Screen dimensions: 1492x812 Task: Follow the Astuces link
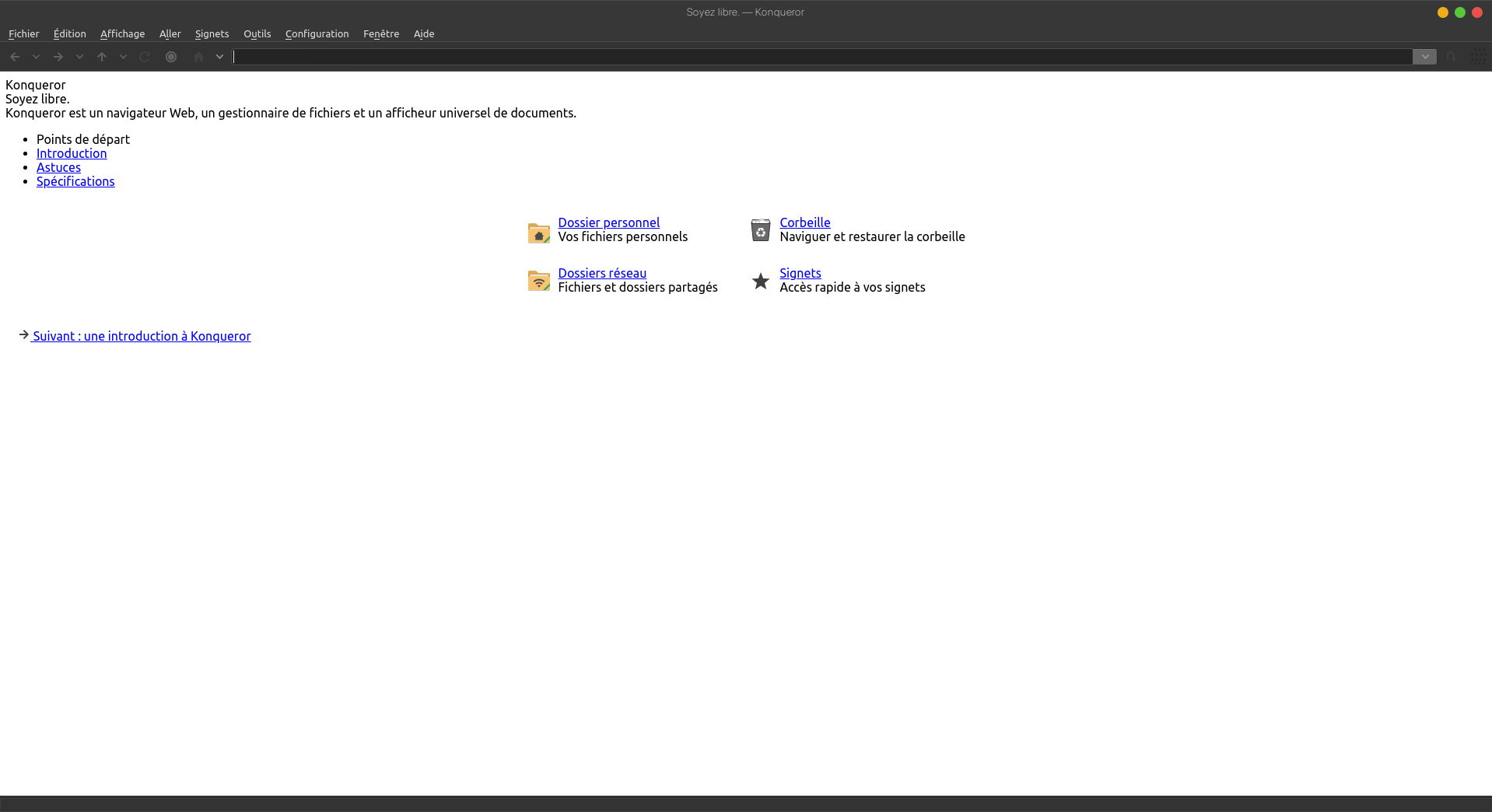click(x=58, y=167)
